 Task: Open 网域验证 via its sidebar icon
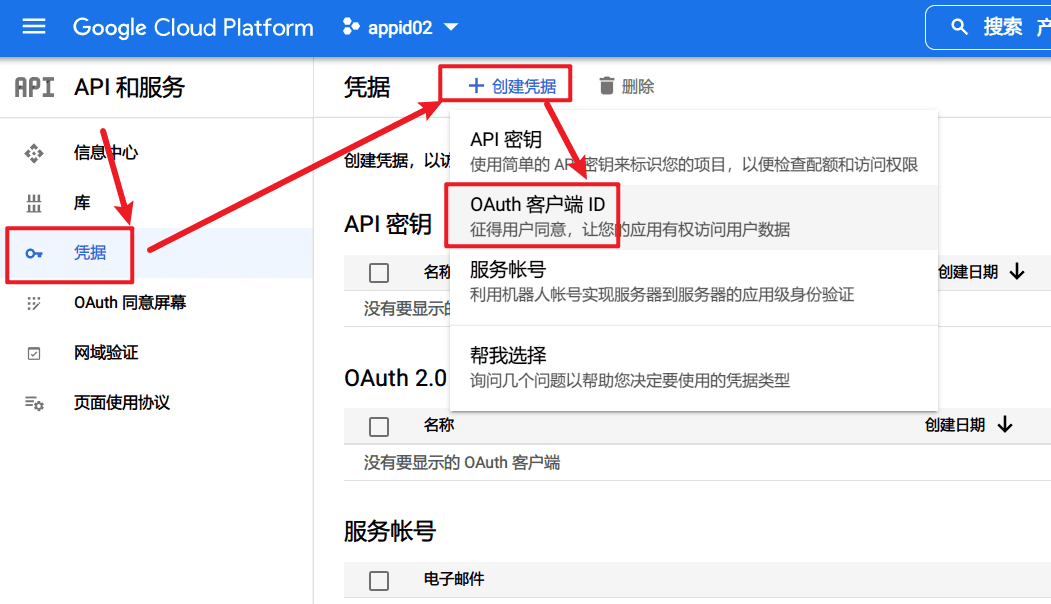[34, 353]
